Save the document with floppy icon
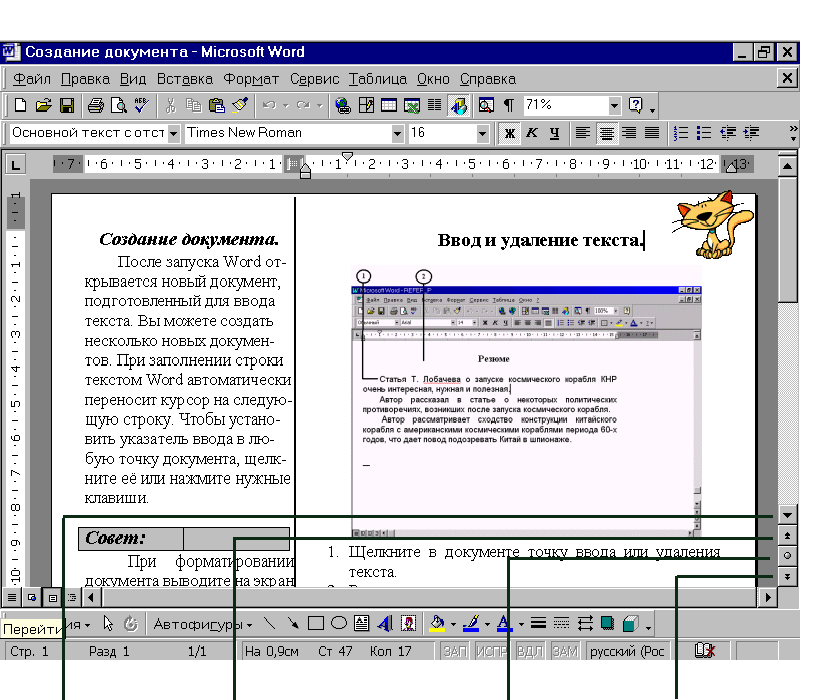 pyautogui.click(x=67, y=106)
